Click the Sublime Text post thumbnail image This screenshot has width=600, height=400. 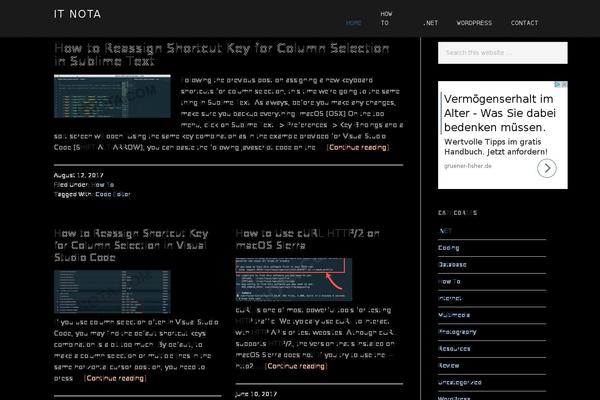click(112, 96)
